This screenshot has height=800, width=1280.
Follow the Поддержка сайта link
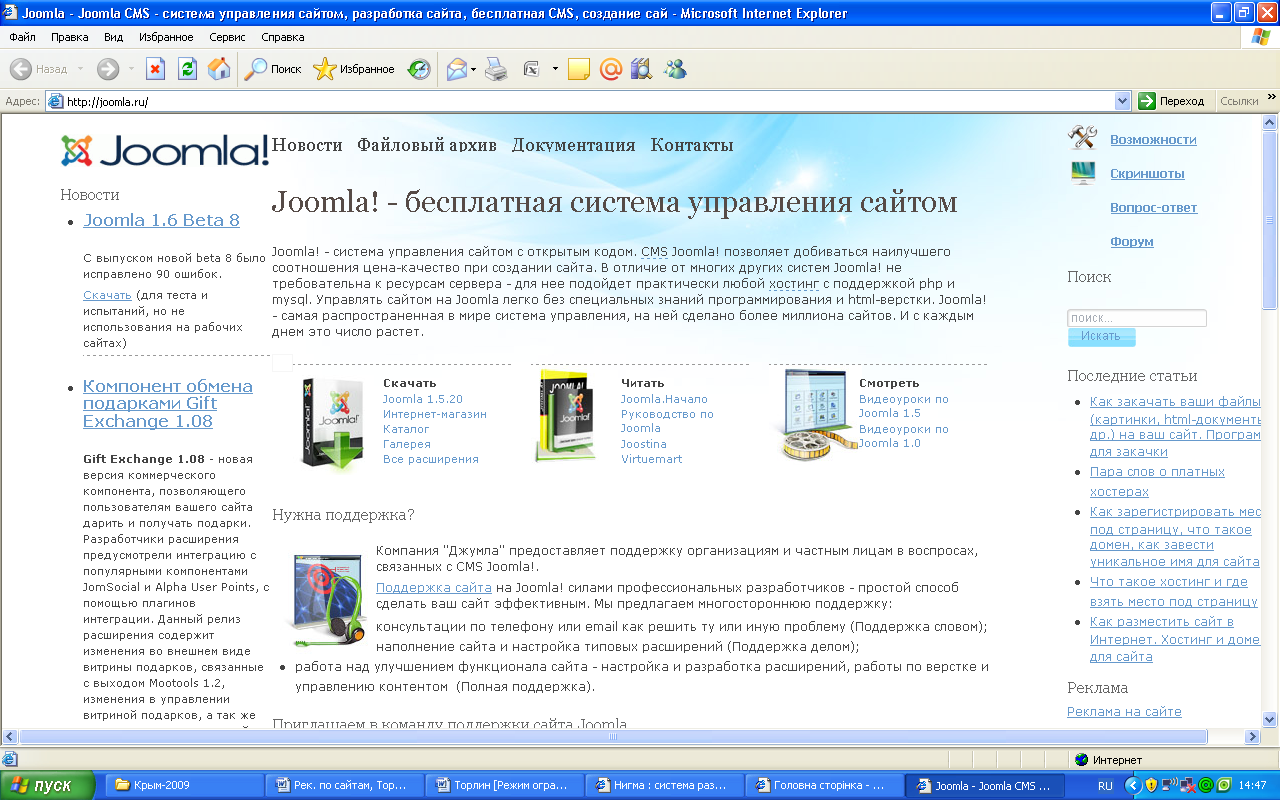point(434,587)
